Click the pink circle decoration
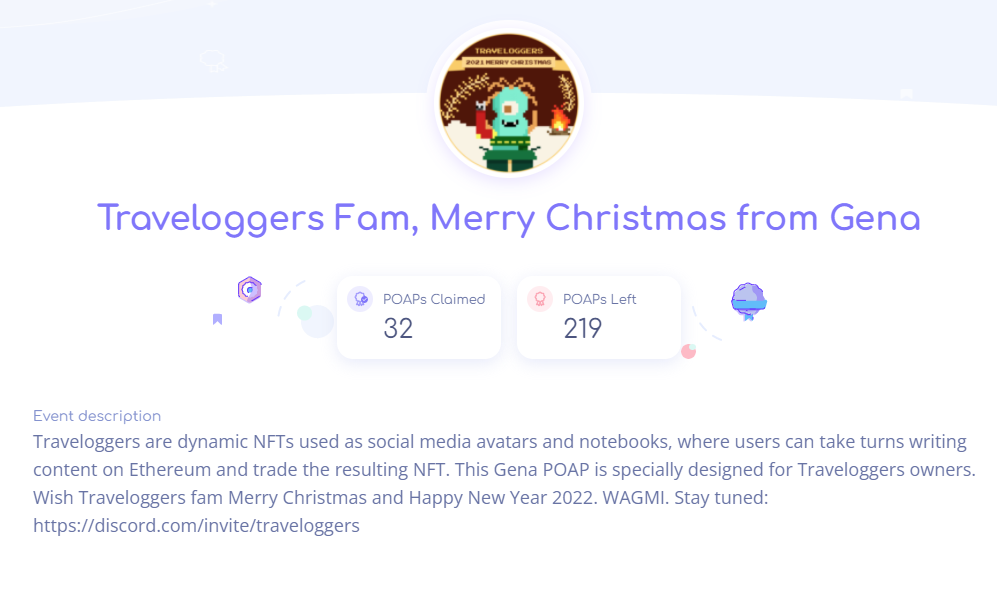 point(689,352)
